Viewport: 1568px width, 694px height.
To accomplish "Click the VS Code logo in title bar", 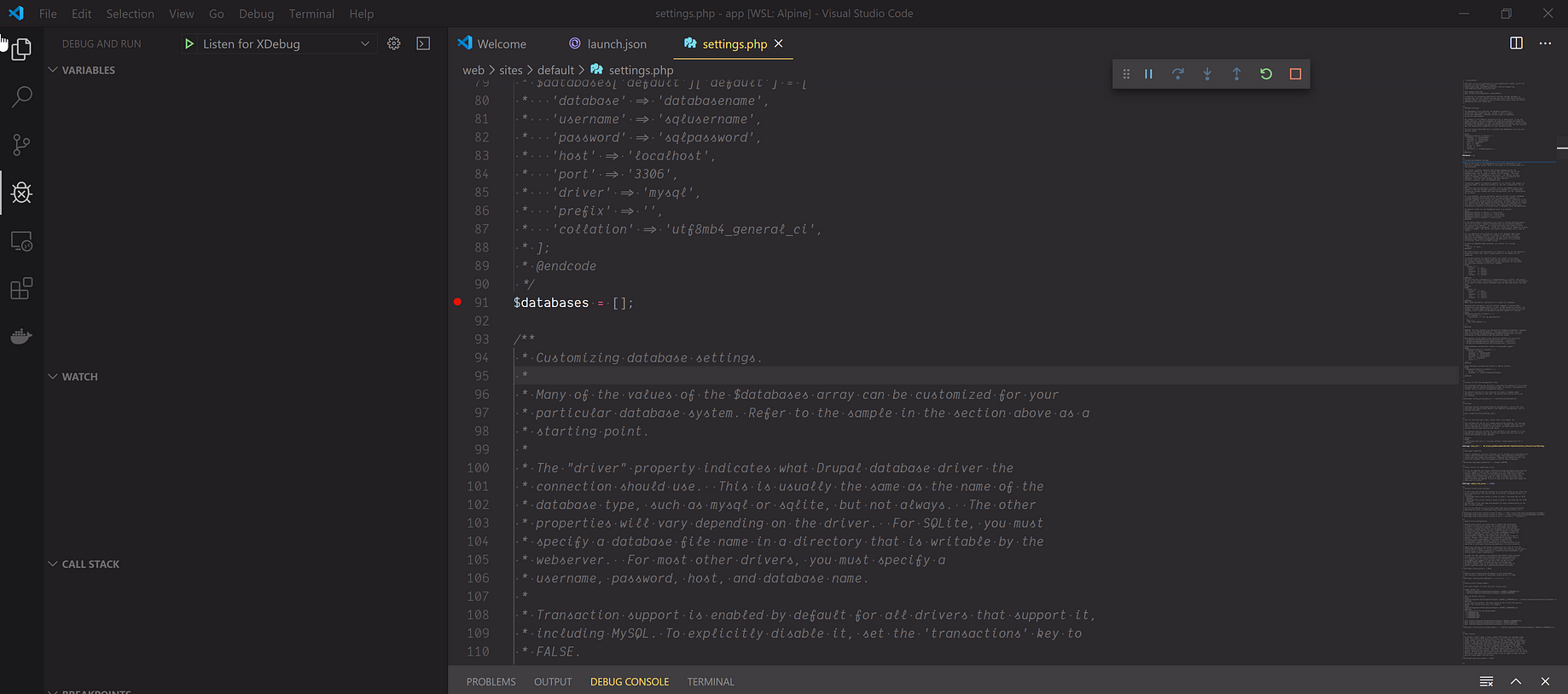I will (16, 14).
